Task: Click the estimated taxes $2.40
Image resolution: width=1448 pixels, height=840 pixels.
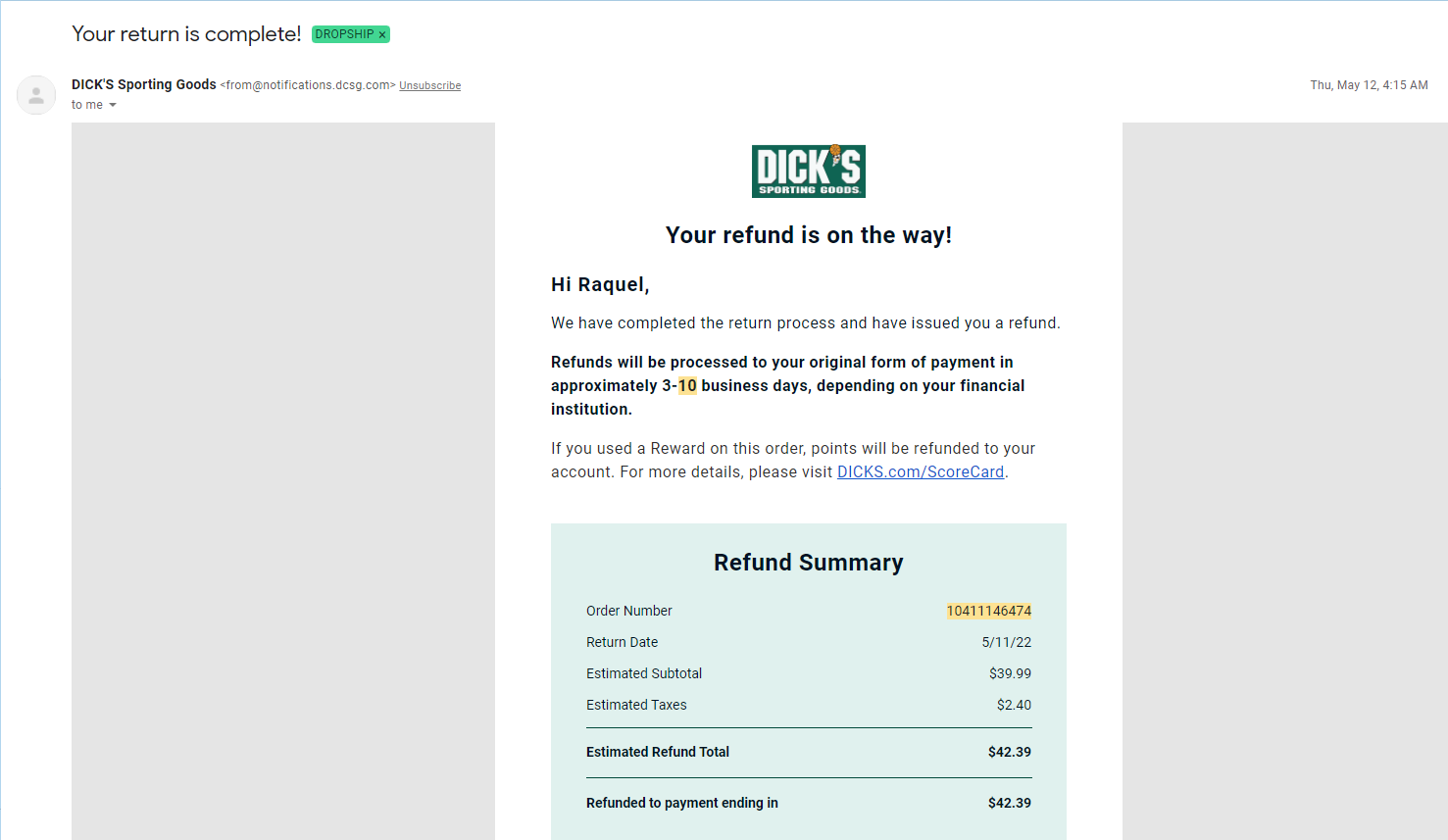Action: pos(1014,705)
